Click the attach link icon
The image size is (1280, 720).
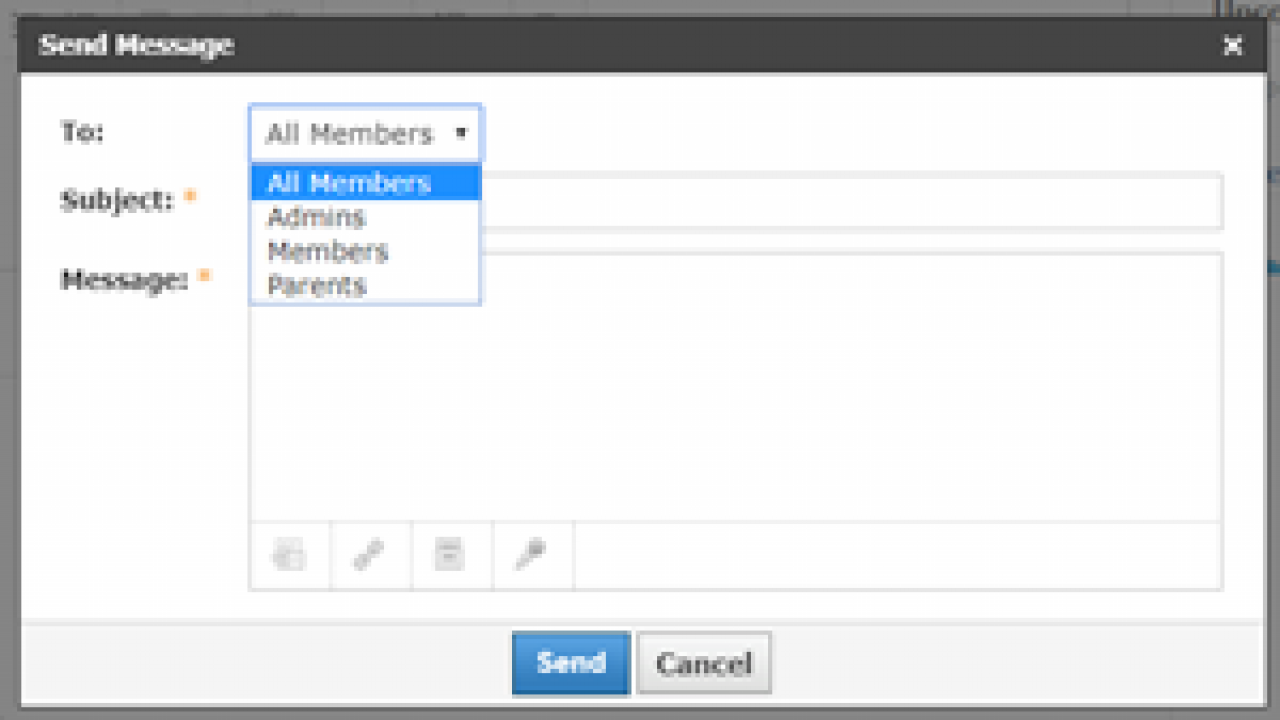tap(370, 556)
